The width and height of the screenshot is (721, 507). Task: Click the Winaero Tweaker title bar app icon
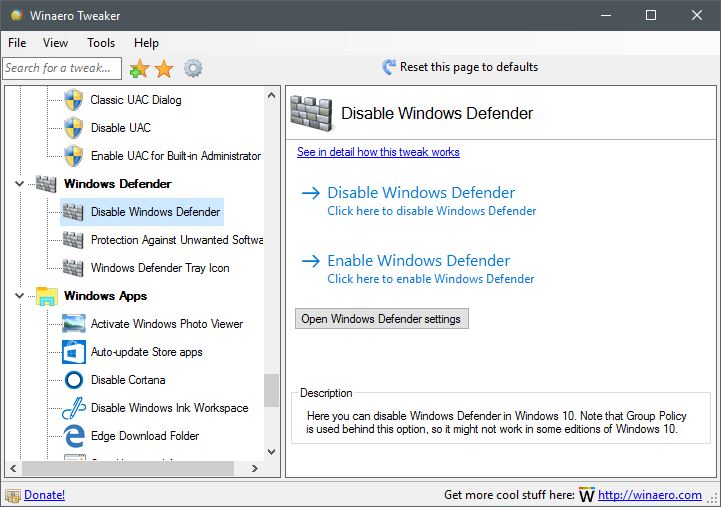[17, 15]
